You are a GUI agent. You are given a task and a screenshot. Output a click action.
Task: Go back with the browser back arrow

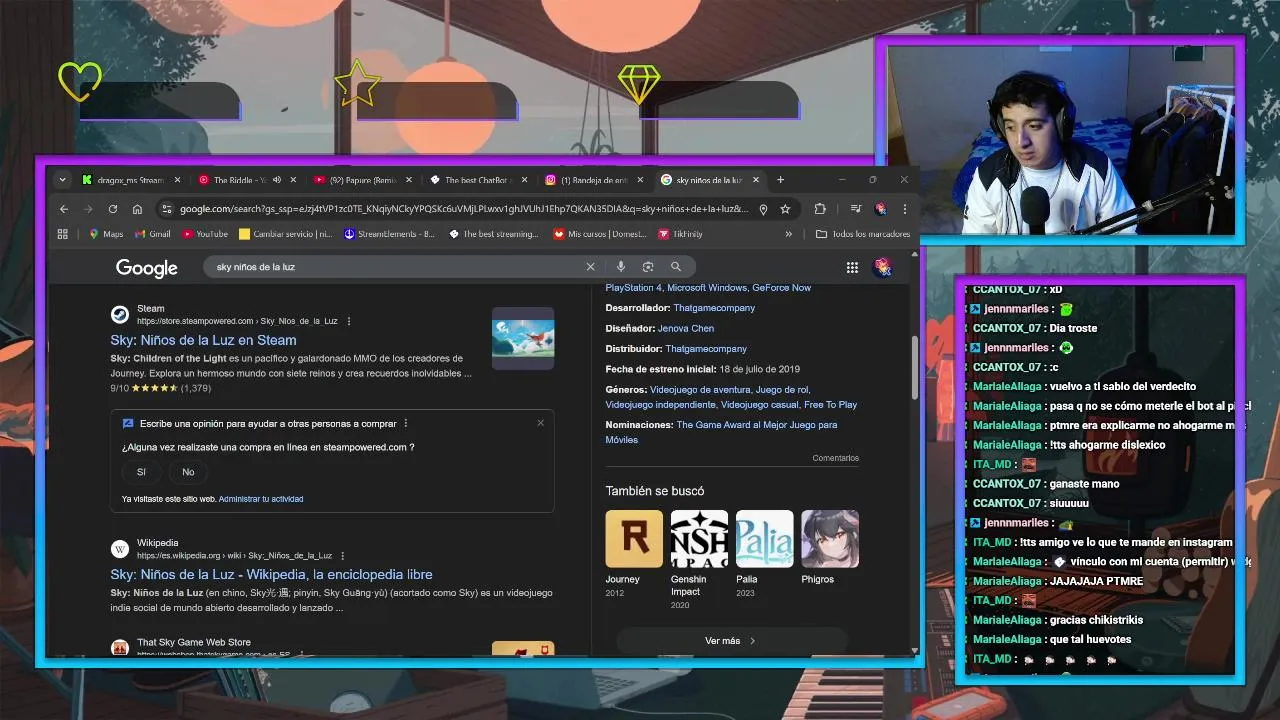64,209
